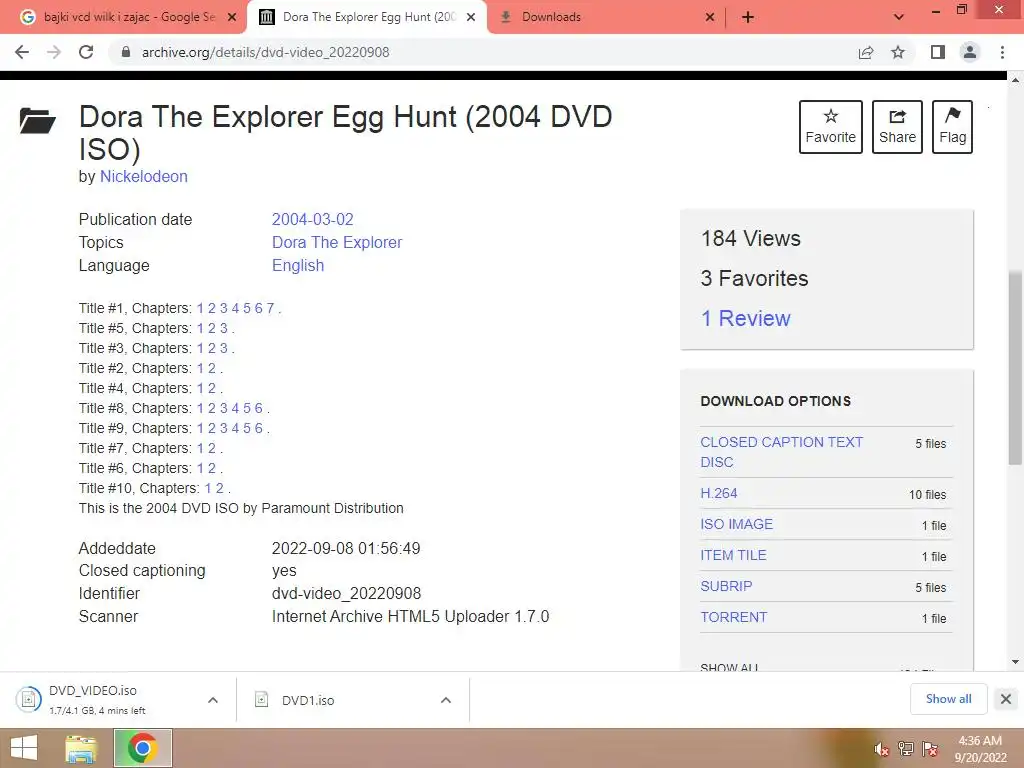Click the lock icon in address bar

[x=126, y=52]
